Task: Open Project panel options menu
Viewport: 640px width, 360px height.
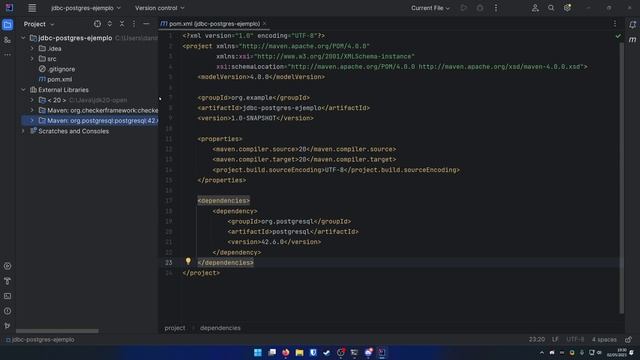Action: [x=134, y=24]
